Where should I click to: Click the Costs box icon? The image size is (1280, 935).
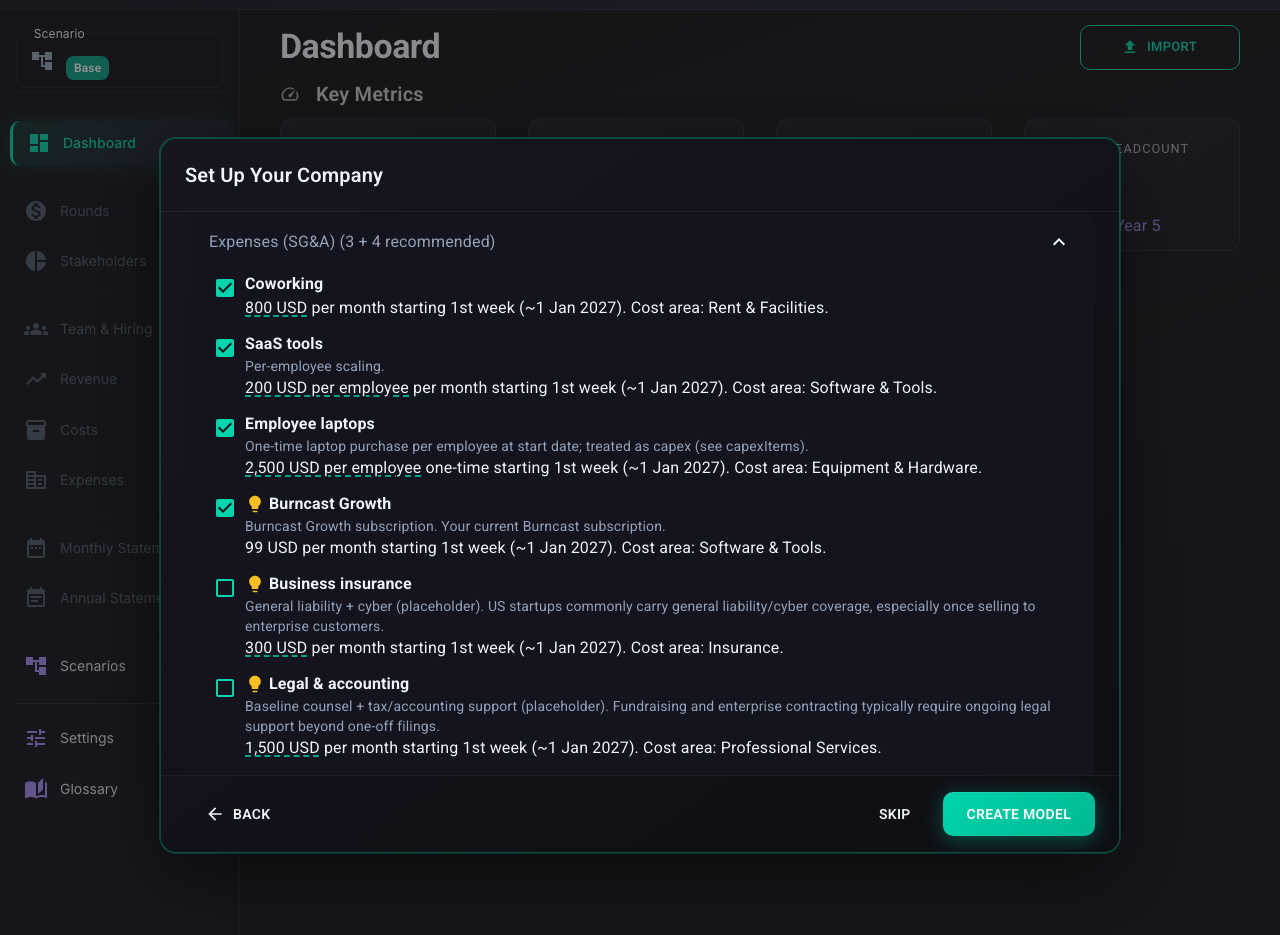coord(36,430)
